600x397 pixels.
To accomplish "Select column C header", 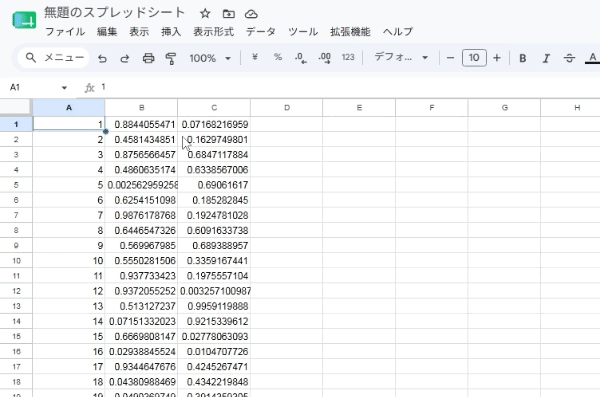I will [x=214, y=108].
